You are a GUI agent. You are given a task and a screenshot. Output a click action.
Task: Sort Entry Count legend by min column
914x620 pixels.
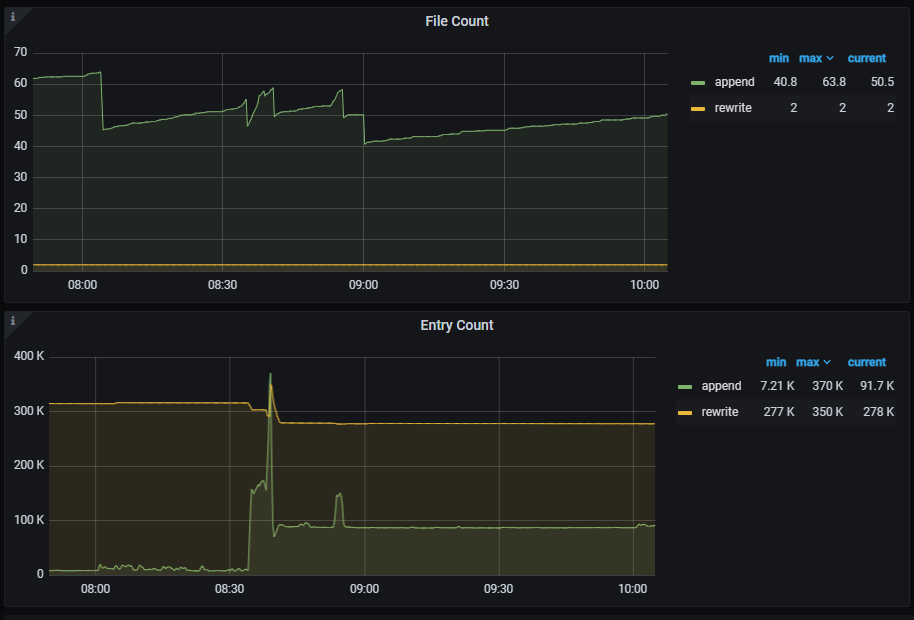(x=776, y=362)
